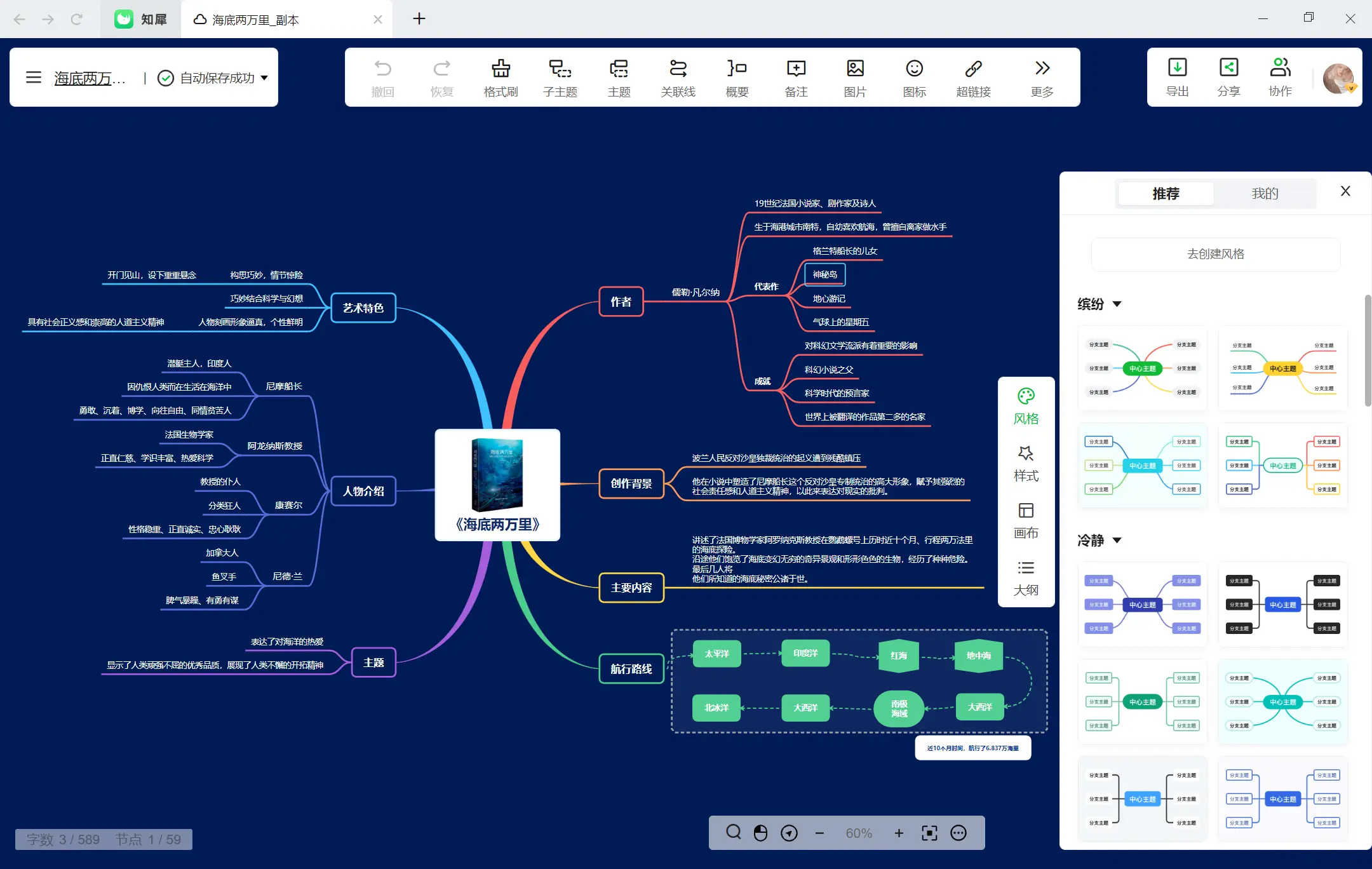The height and width of the screenshot is (869, 1372).
Task: Click the 60% zoom level value
Action: pos(859,833)
